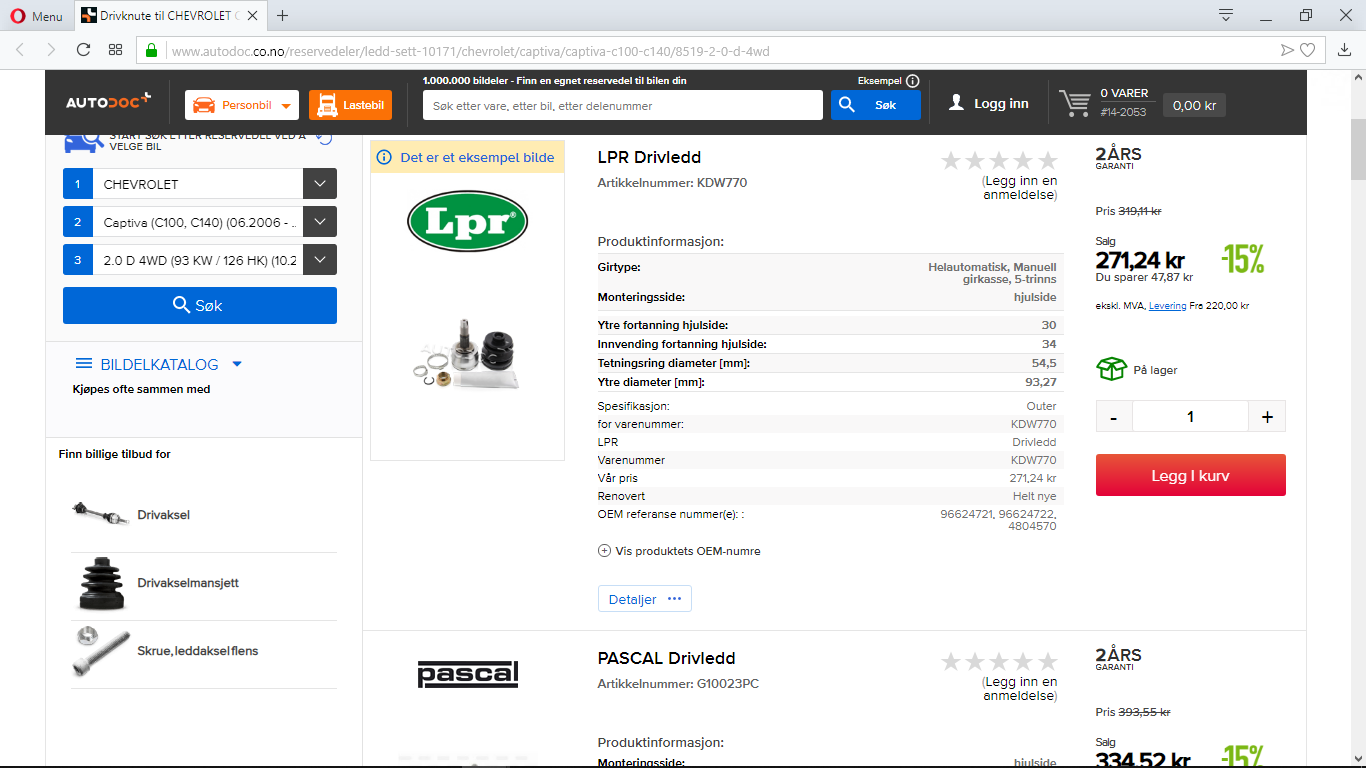
Task: Click the Detaljer button
Action: pyautogui.click(x=645, y=599)
